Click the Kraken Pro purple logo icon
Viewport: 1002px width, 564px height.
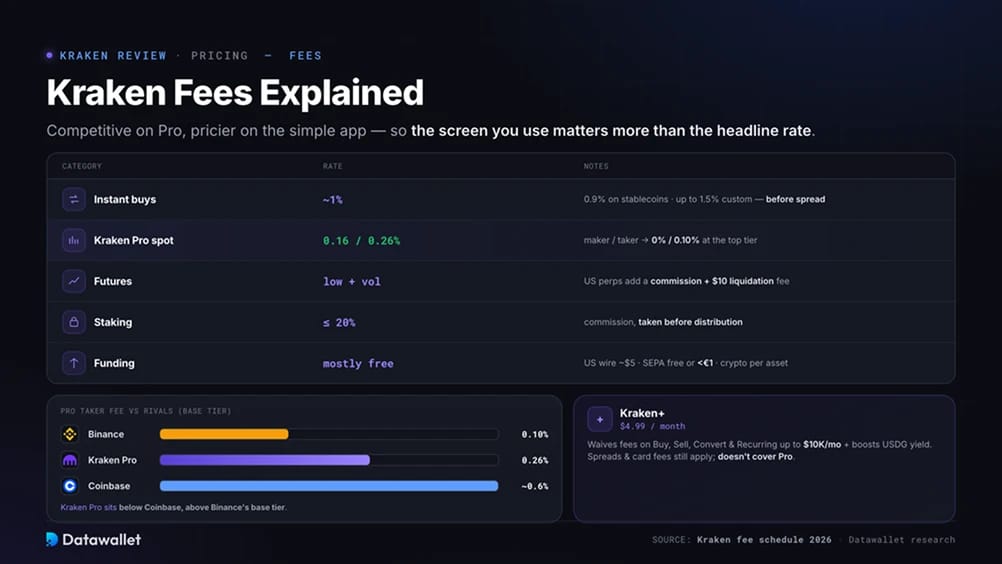[70, 460]
